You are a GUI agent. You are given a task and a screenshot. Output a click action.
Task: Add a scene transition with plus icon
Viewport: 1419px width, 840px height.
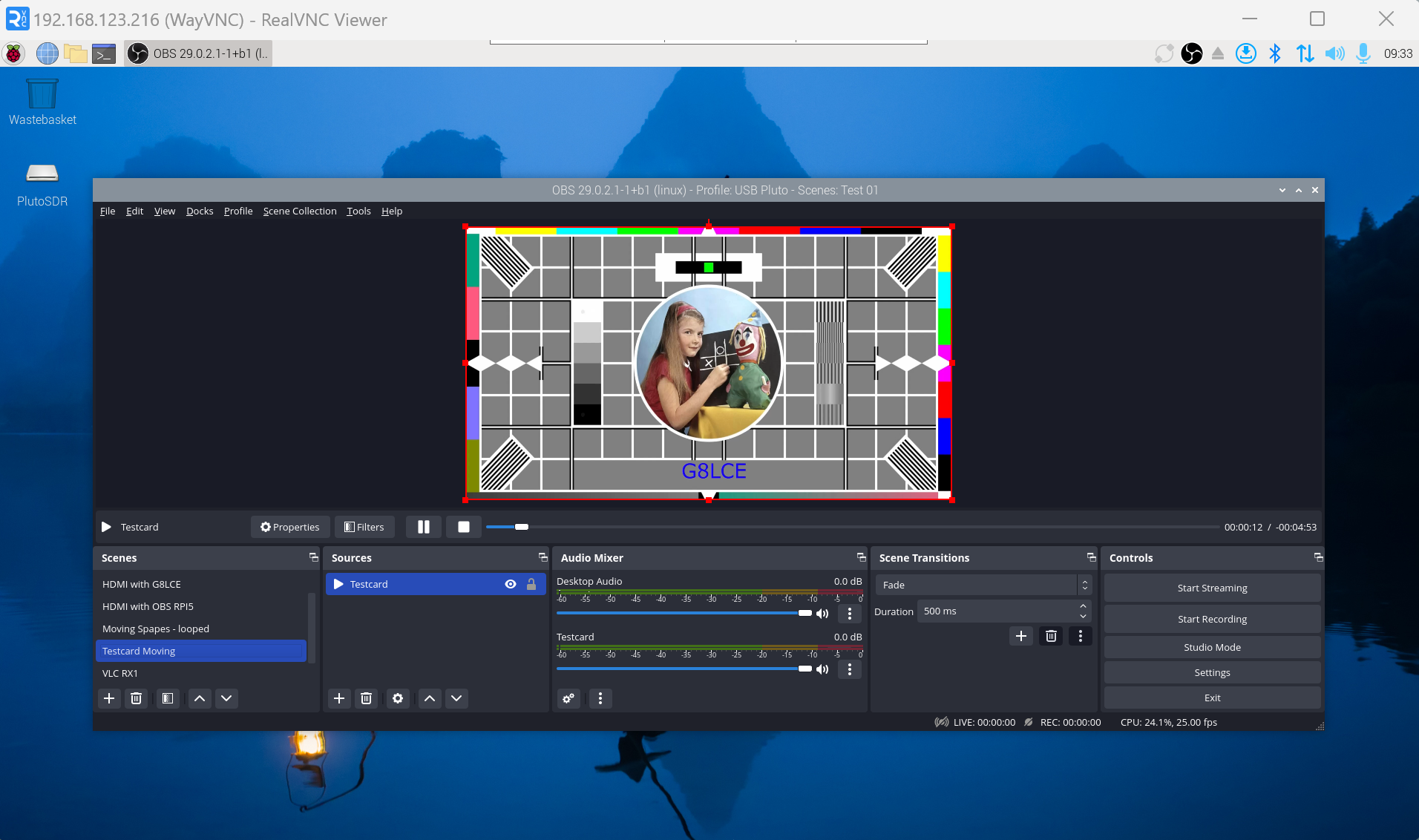tap(1021, 636)
